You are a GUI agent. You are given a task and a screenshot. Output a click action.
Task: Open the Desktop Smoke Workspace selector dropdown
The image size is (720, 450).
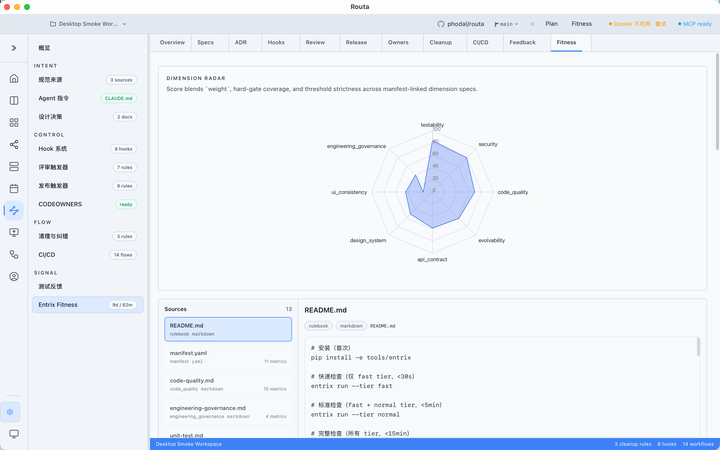click(88, 24)
